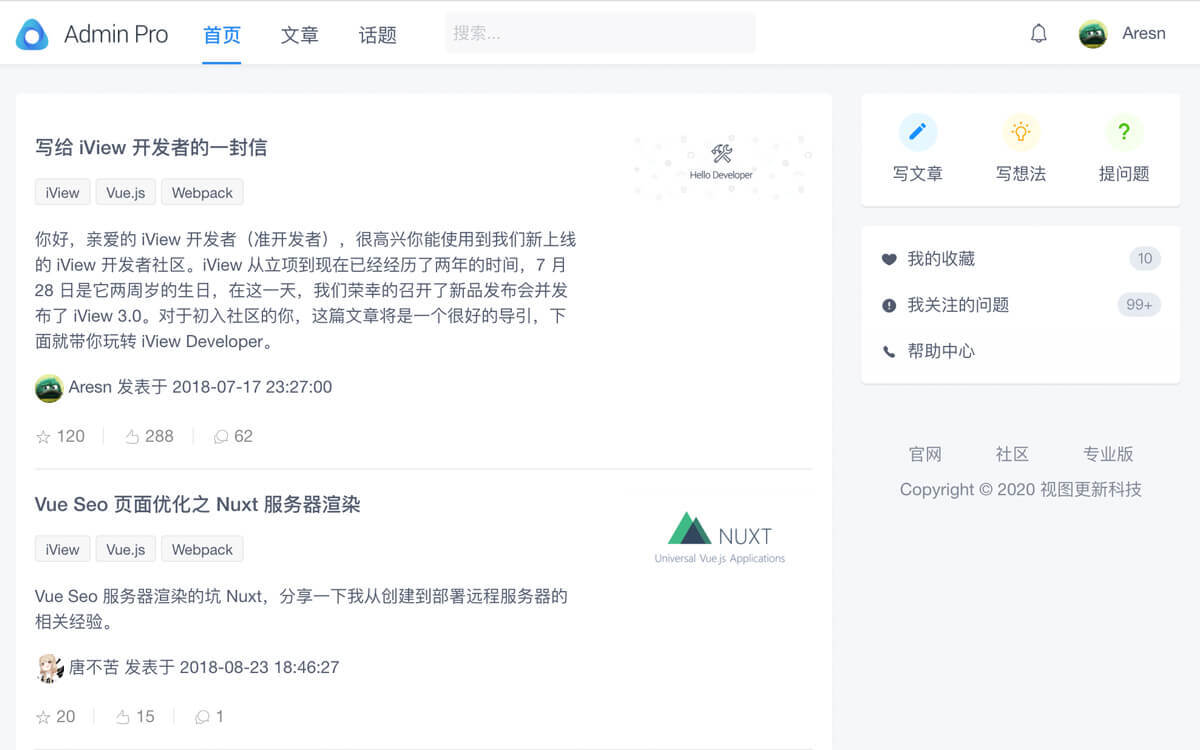The image size is (1200, 750).
Task: Click the 写想法 lightbulb icon
Action: tap(1021, 131)
